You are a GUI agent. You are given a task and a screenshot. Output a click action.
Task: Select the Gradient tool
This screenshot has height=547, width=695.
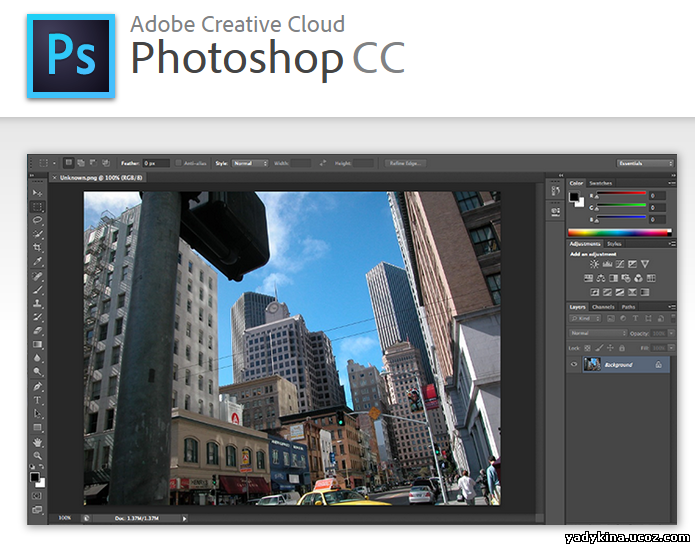(37, 344)
